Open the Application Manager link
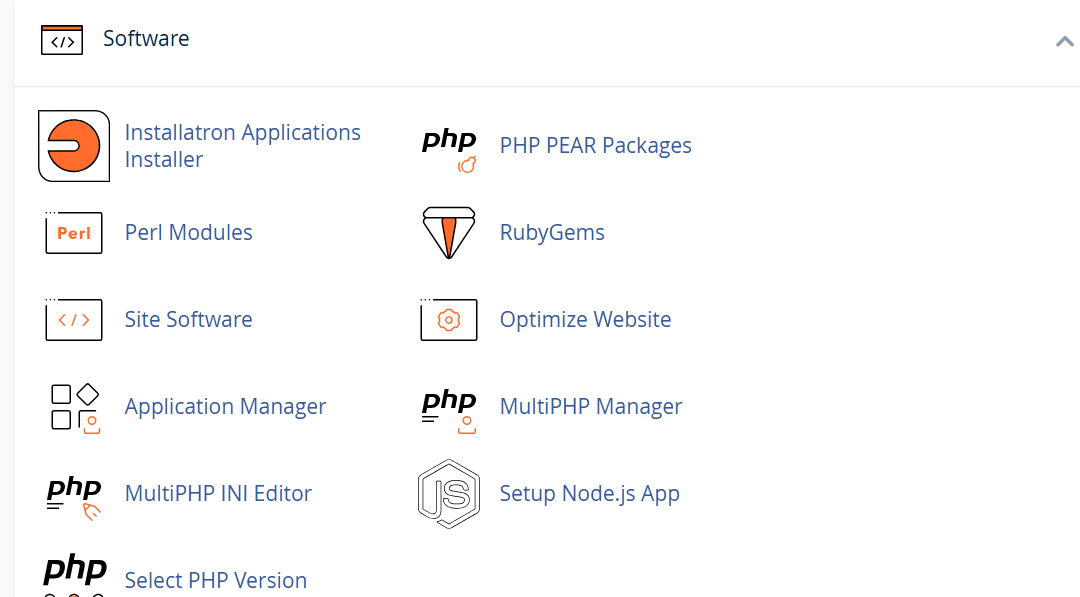Viewport: 1080px width, 597px height. coord(225,406)
